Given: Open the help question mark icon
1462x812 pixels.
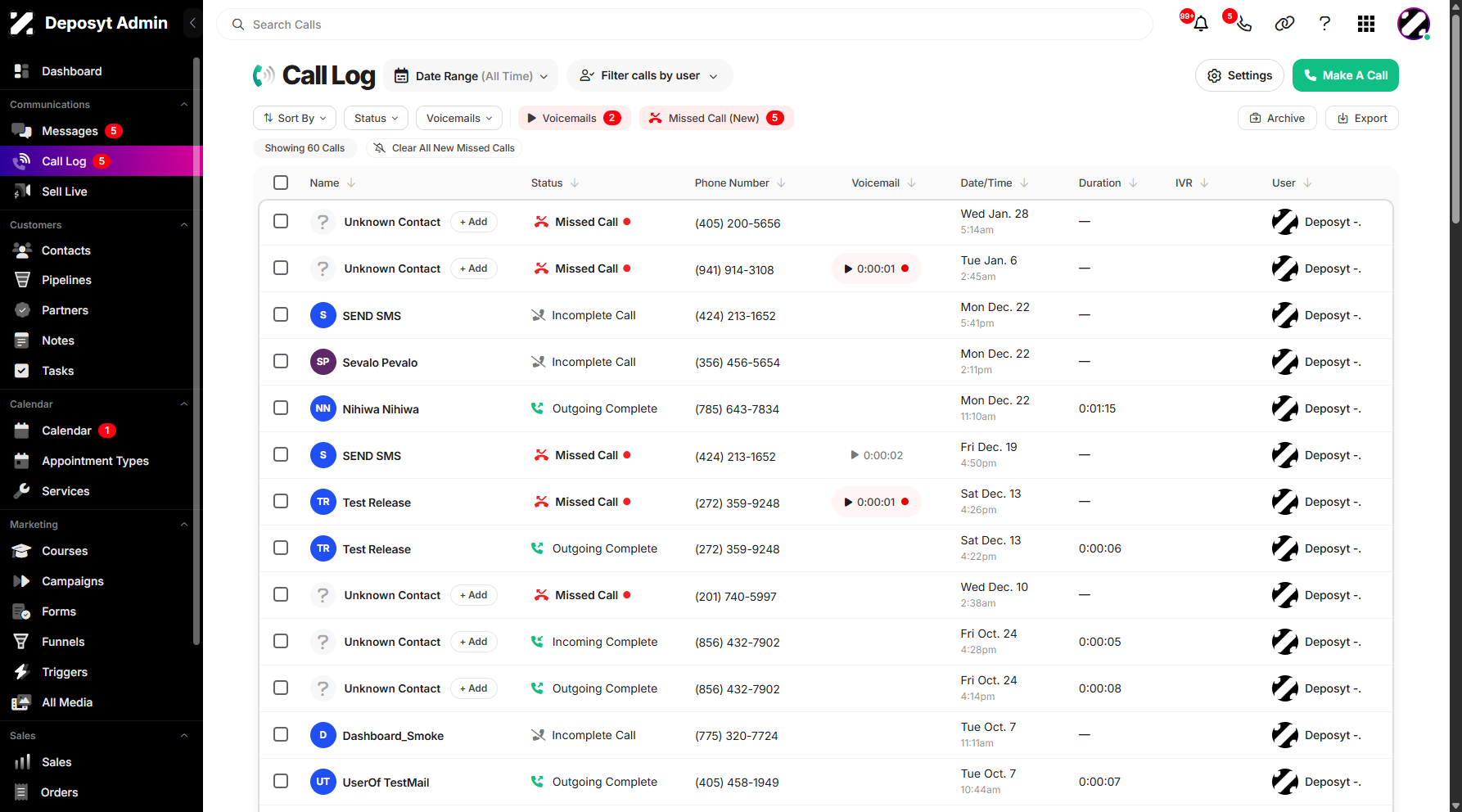Looking at the screenshot, I should 1324,24.
